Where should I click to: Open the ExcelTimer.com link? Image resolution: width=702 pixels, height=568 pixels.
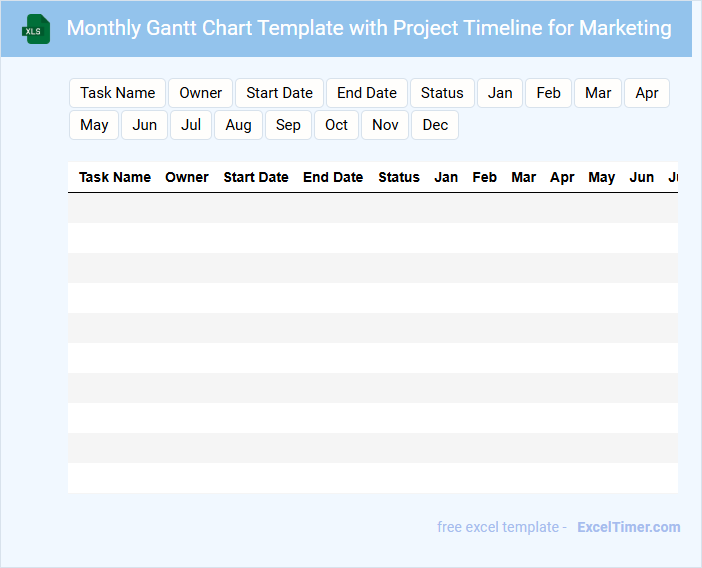tap(628, 527)
